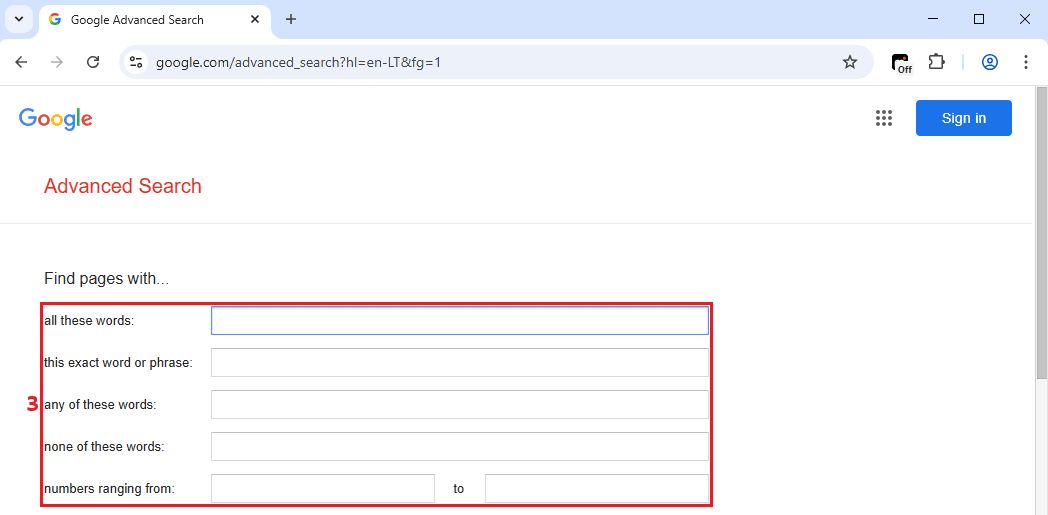This screenshot has height=515, width=1048.
Task: Focus the 'all these words' field
Action: (x=459, y=321)
